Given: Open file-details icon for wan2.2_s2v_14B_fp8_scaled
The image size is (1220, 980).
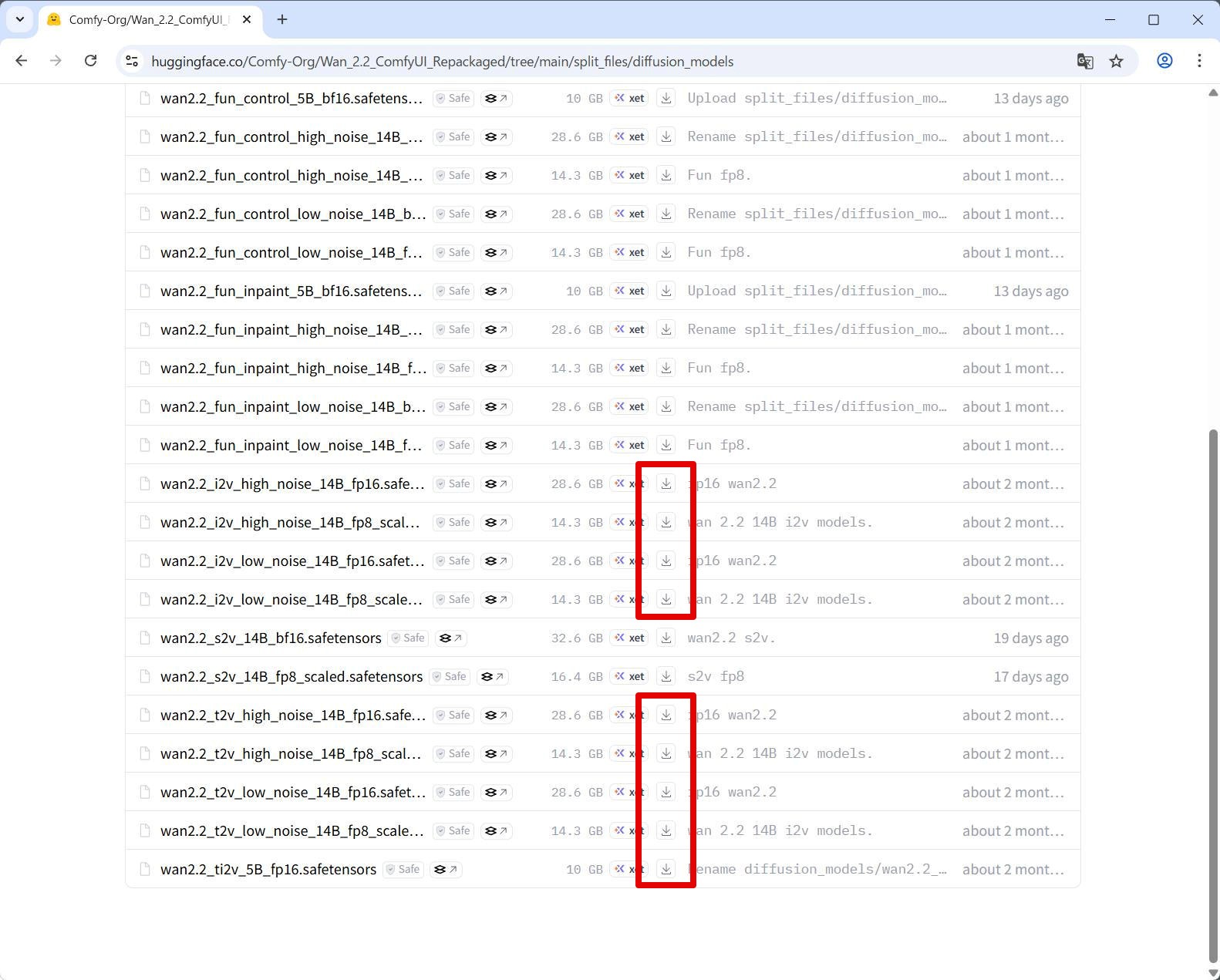Looking at the screenshot, I should tap(493, 676).
